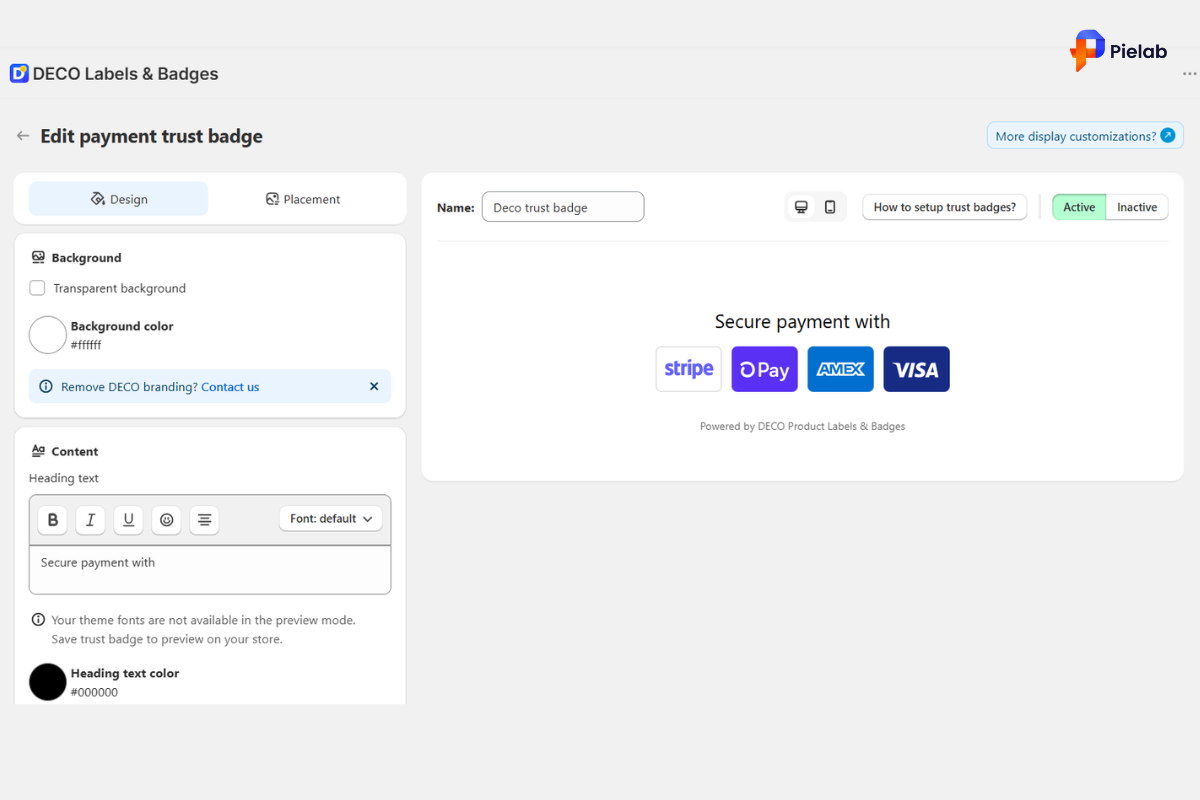Toggle bold formatting for heading text
1200x800 pixels.
coord(53,520)
